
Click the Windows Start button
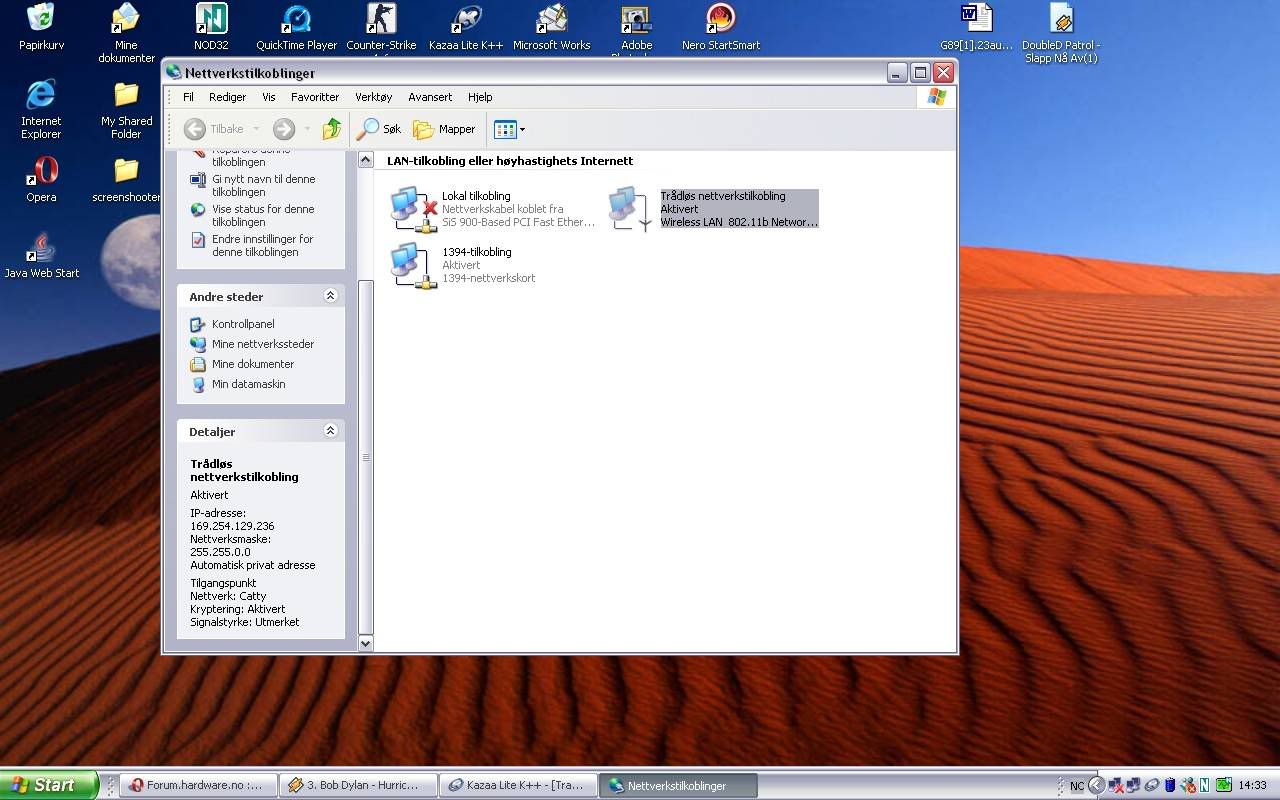coord(48,785)
